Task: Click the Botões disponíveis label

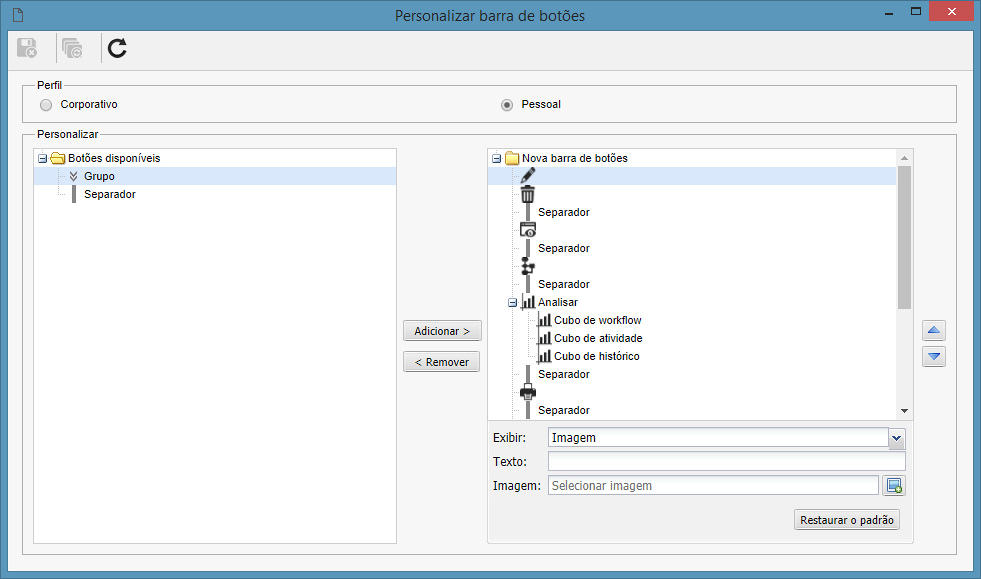Action: 114,158
